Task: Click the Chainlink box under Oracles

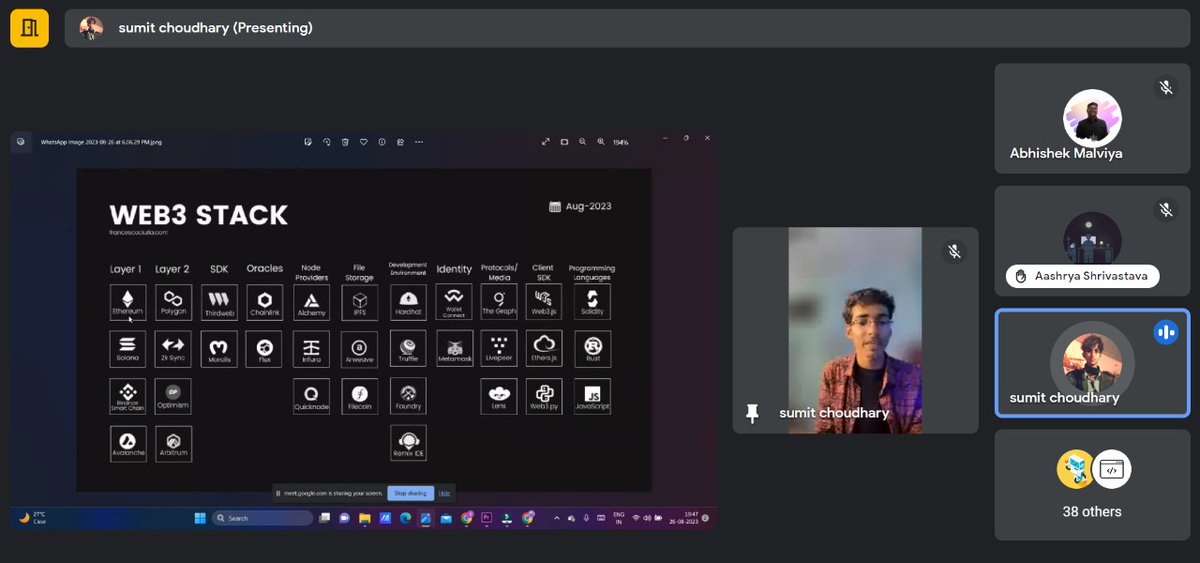Action: [265, 303]
